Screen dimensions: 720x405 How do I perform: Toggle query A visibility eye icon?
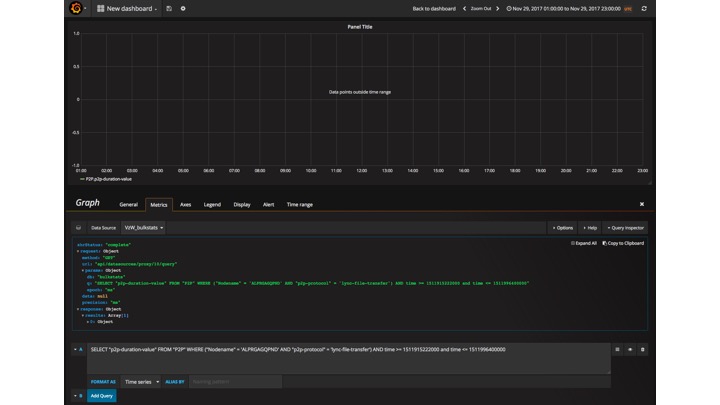coord(630,349)
